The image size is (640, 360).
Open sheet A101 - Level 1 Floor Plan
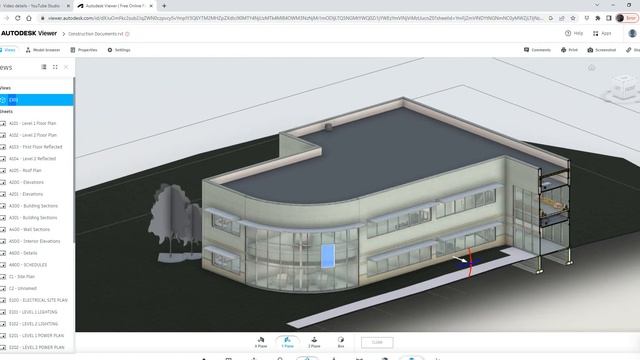(33, 123)
